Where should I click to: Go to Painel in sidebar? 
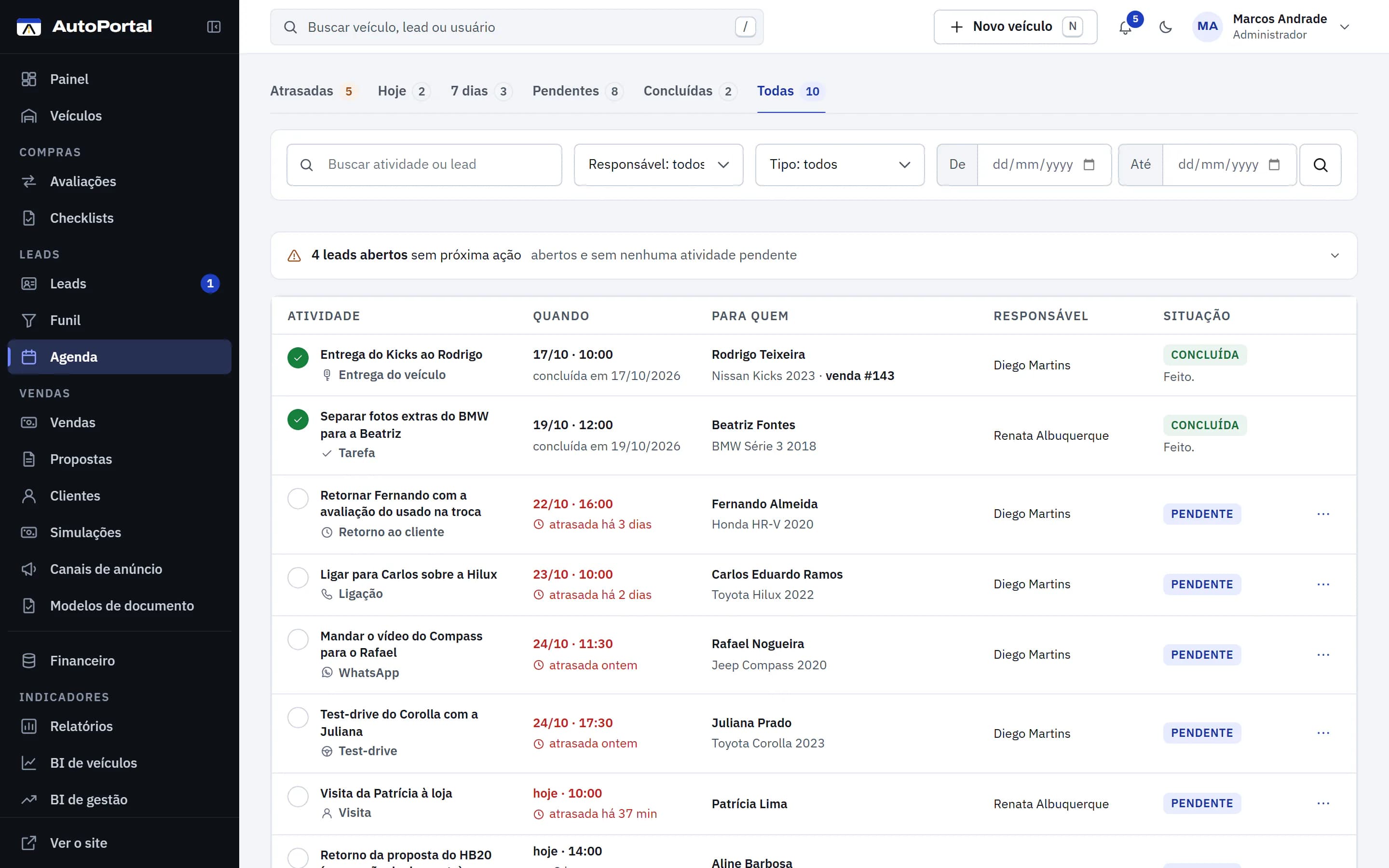[120, 79]
